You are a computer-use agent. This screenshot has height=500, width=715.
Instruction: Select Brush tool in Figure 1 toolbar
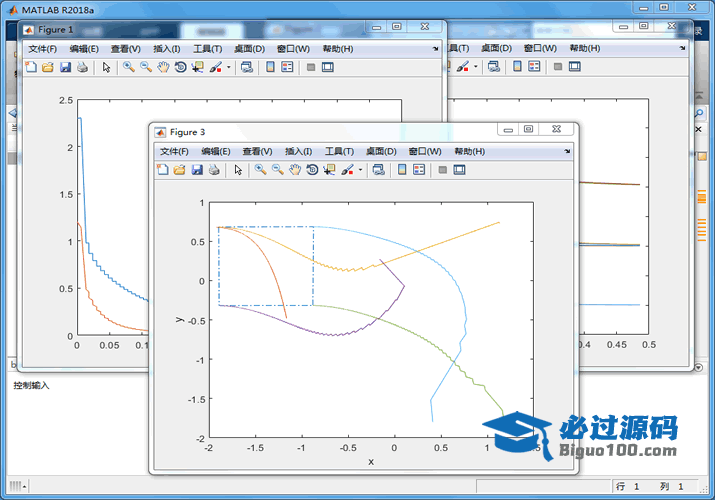[215, 67]
